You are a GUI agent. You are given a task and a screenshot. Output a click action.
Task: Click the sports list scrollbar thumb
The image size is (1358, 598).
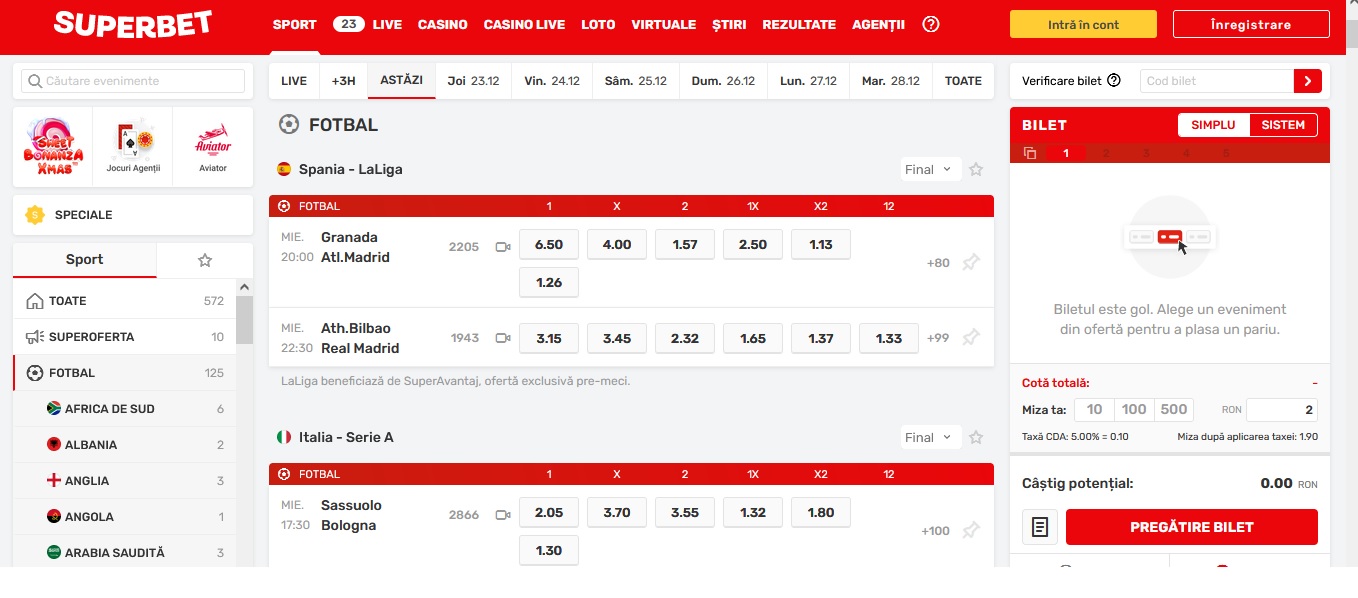tap(245, 320)
